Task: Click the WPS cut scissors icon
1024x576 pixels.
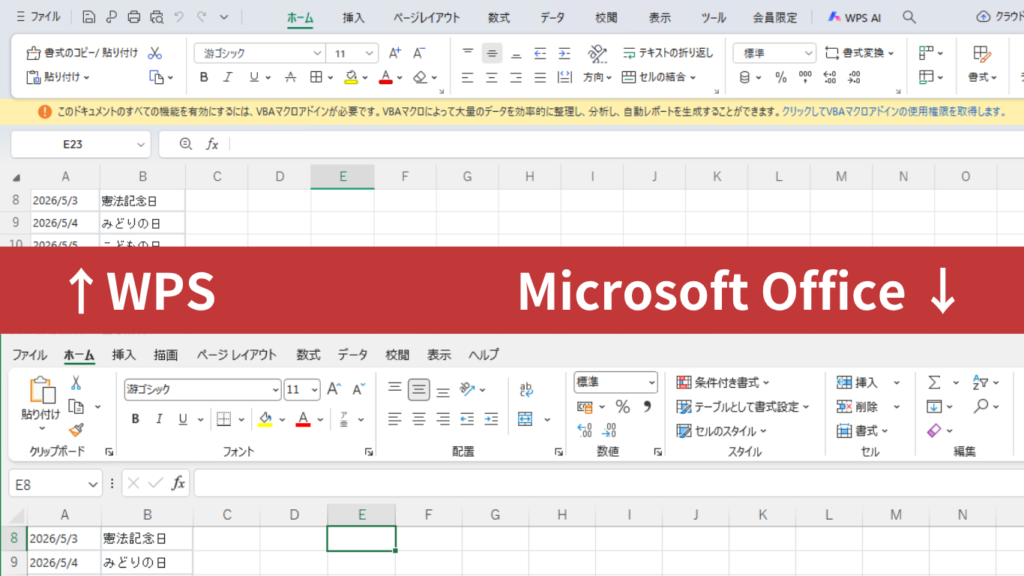Action: pos(155,53)
